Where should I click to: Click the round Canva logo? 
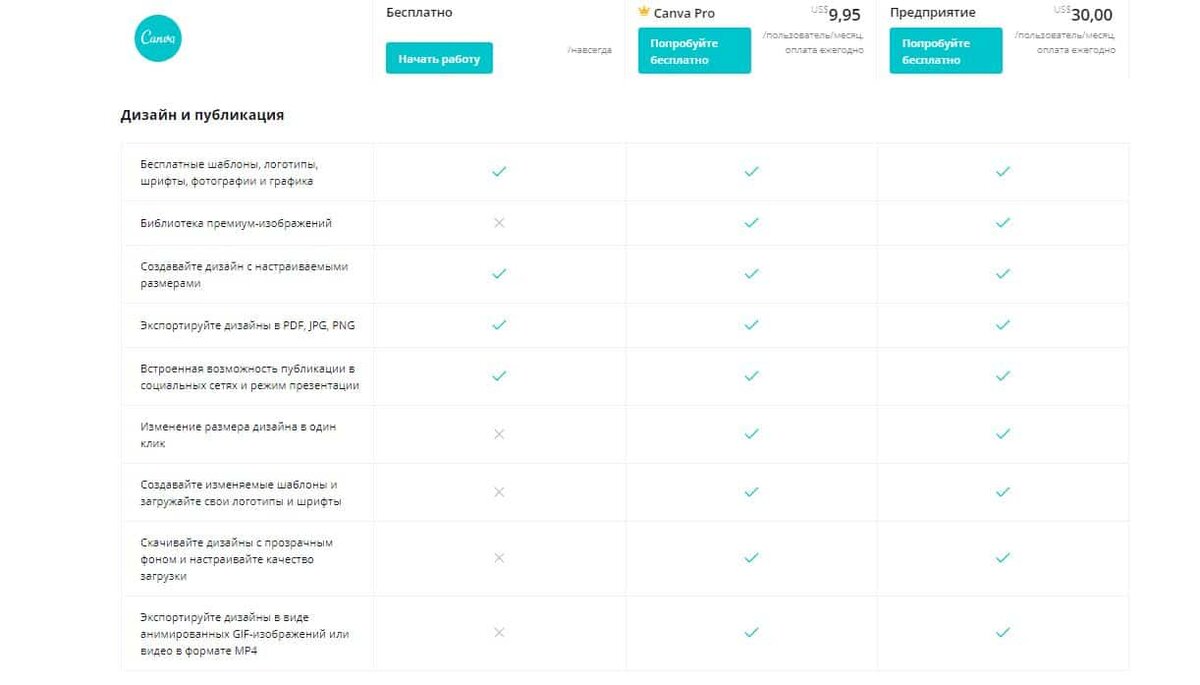pyautogui.click(x=158, y=38)
